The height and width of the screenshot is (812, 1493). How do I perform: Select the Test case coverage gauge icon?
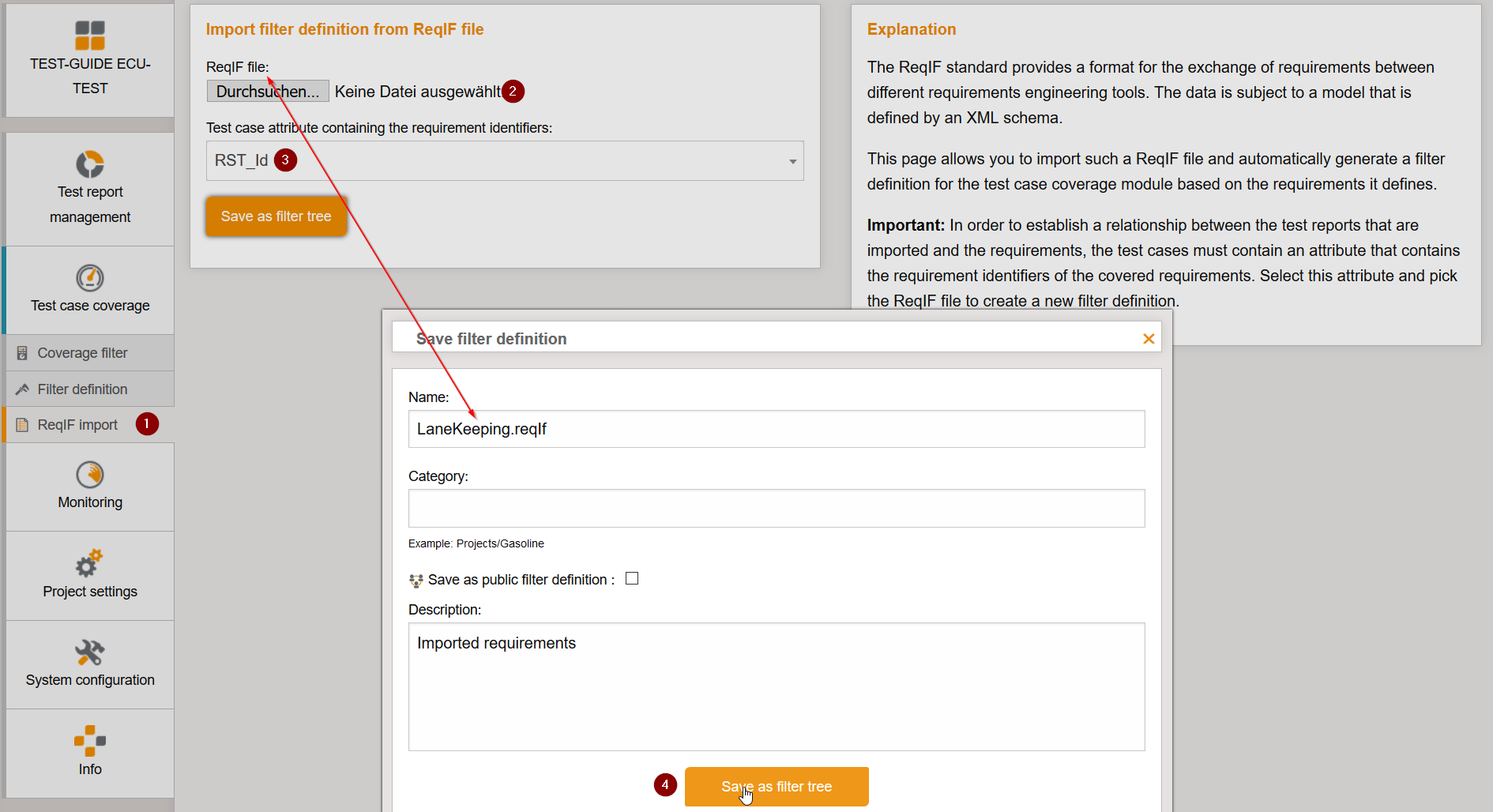[90, 278]
